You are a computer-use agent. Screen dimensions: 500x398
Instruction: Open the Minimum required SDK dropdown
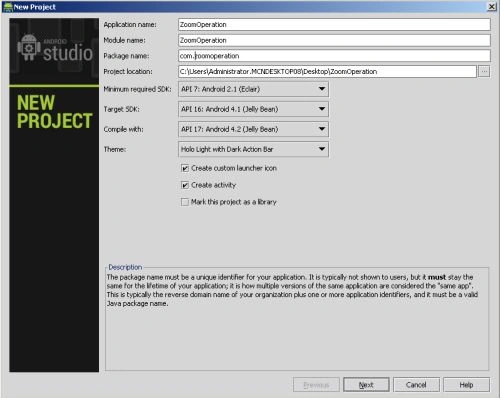[x=253, y=89]
